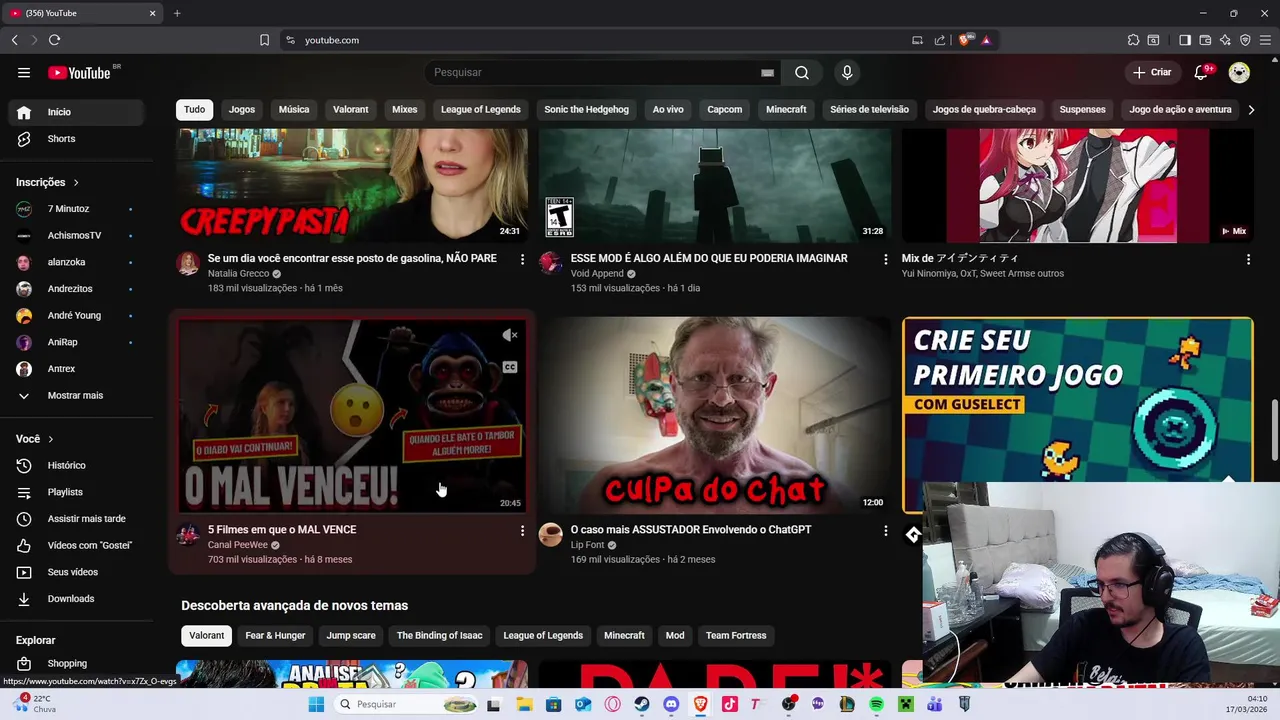Open 7 Minutoz subscription

tap(76, 209)
